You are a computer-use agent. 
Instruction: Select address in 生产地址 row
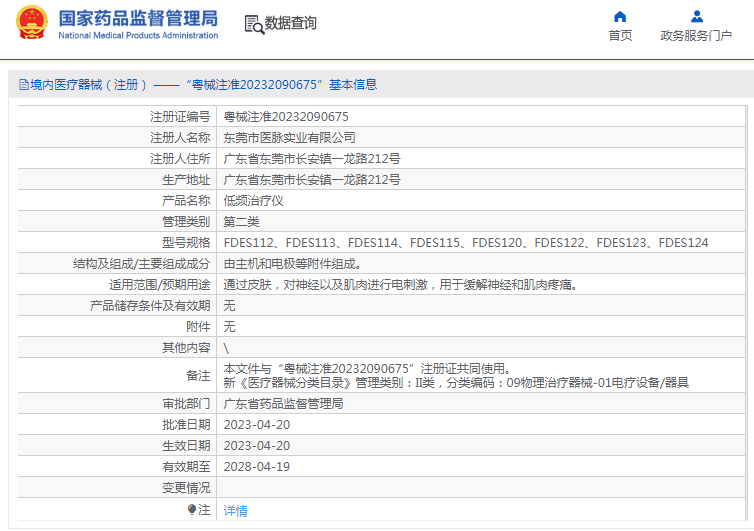click(x=312, y=180)
